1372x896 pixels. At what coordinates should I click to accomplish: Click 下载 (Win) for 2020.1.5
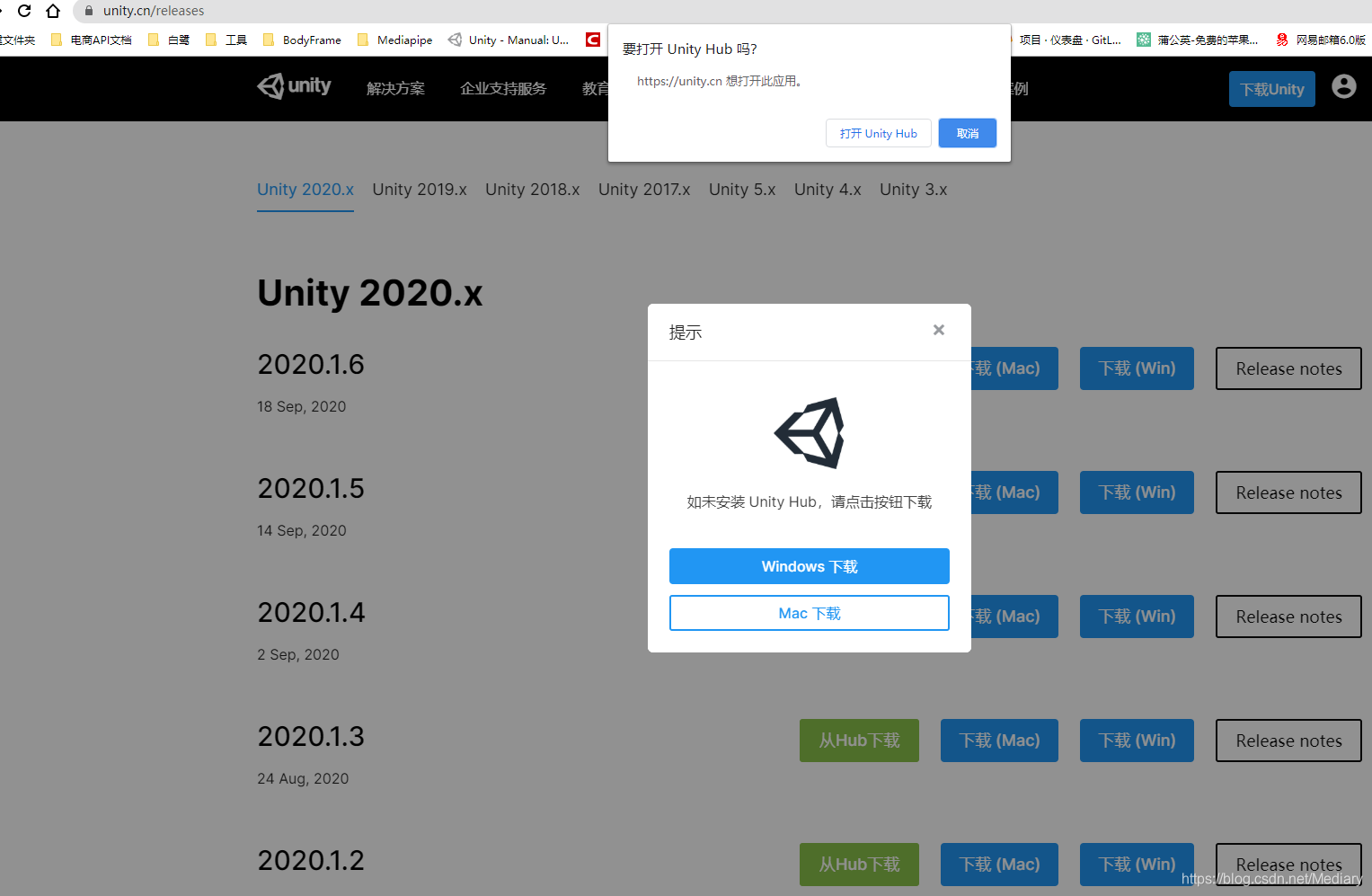pyautogui.click(x=1137, y=492)
